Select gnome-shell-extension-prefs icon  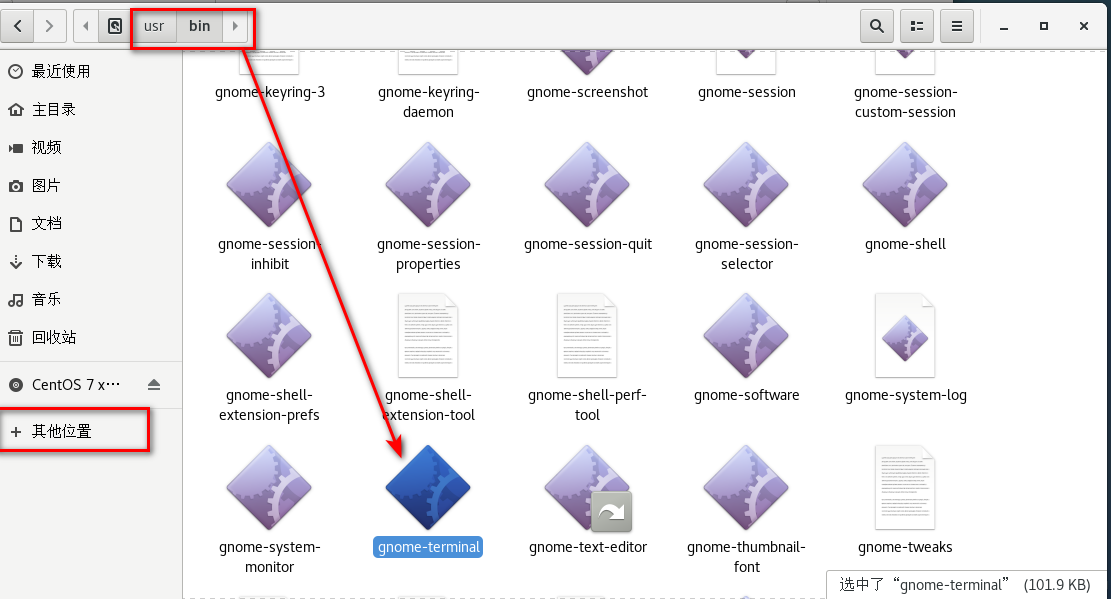point(269,335)
